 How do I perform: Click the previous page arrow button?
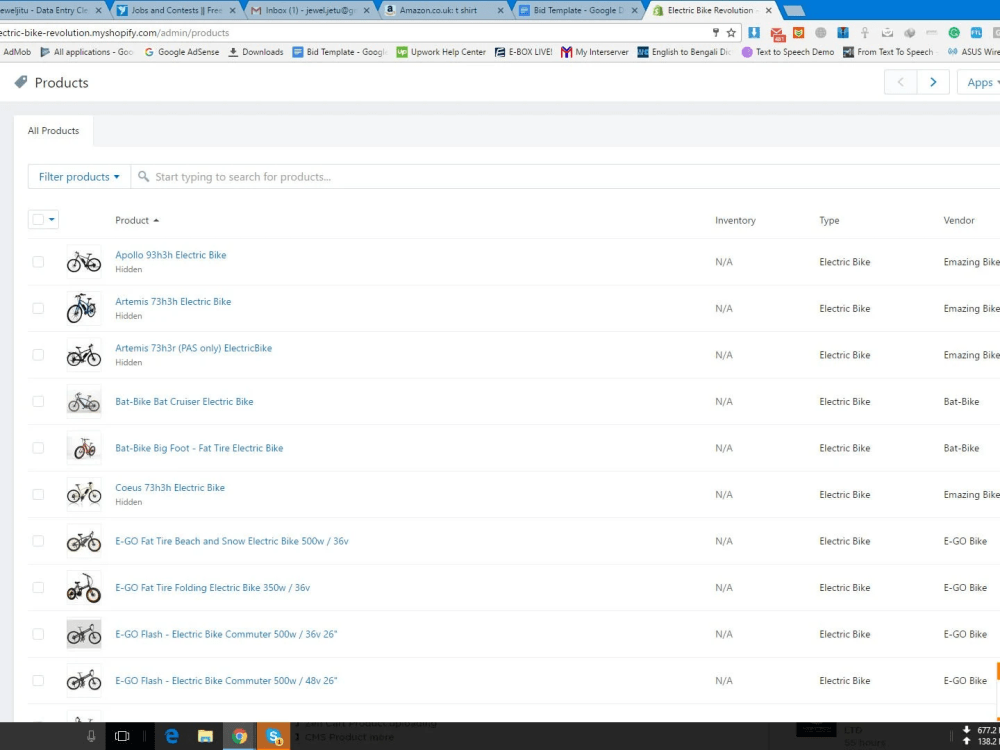tap(901, 82)
